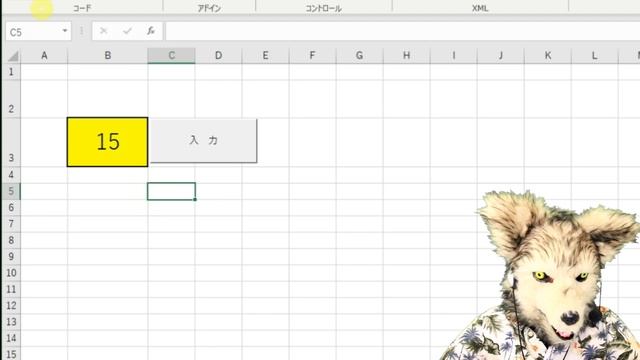Select row 2 header

tap(11, 99)
